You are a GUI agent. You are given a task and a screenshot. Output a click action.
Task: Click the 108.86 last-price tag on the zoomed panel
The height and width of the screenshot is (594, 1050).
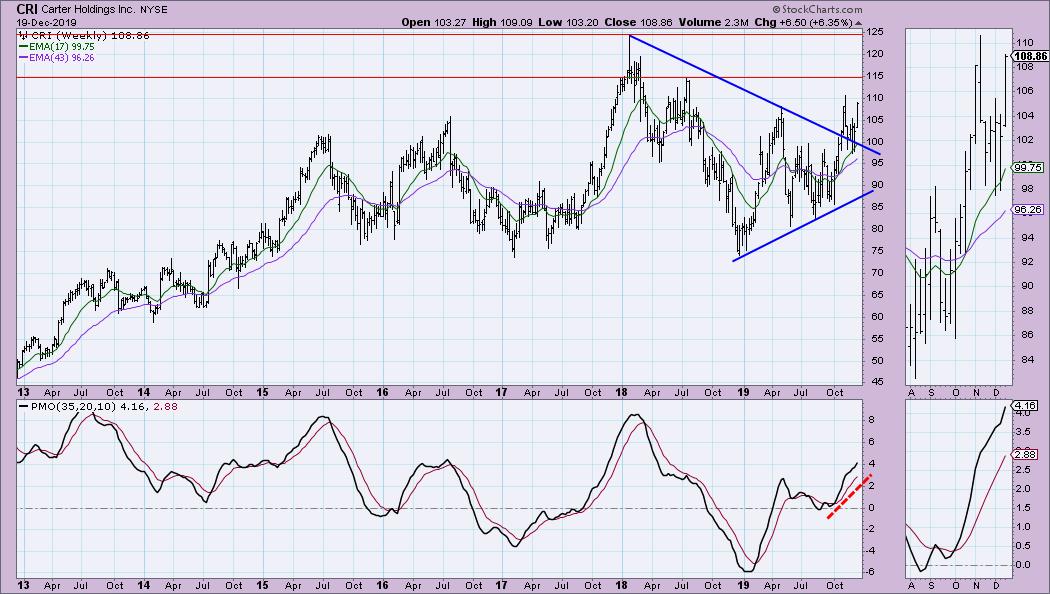(1031, 56)
